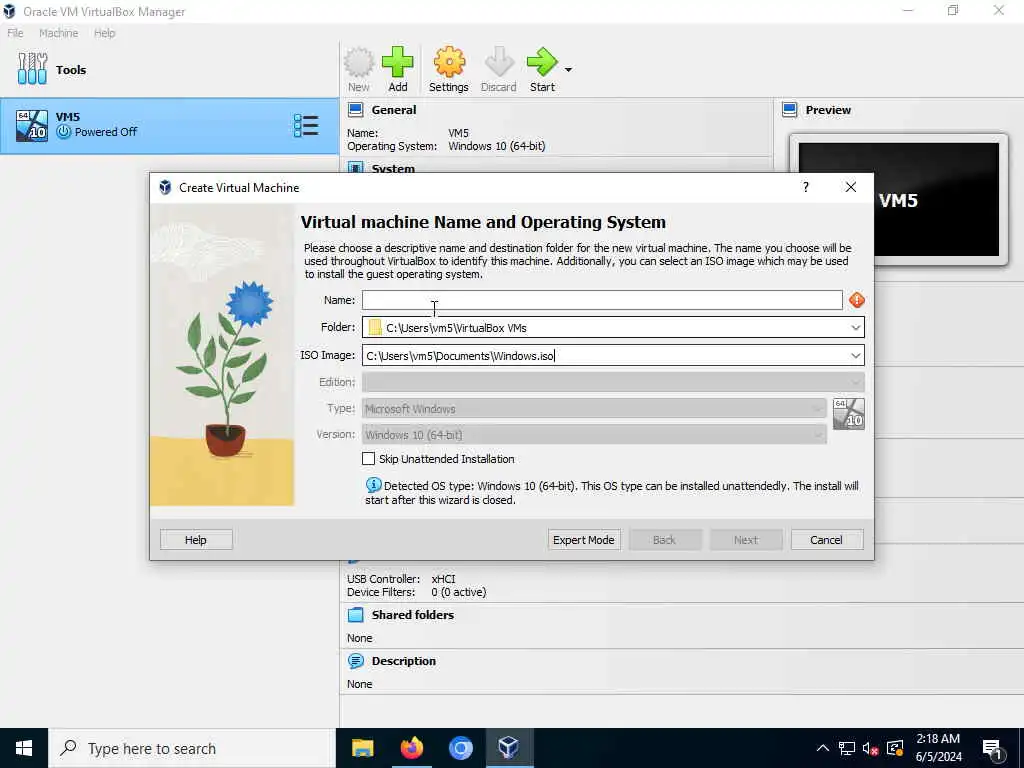Image resolution: width=1024 pixels, height=768 pixels.
Task: Click the folder icon in Folder field
Action: 375,327
